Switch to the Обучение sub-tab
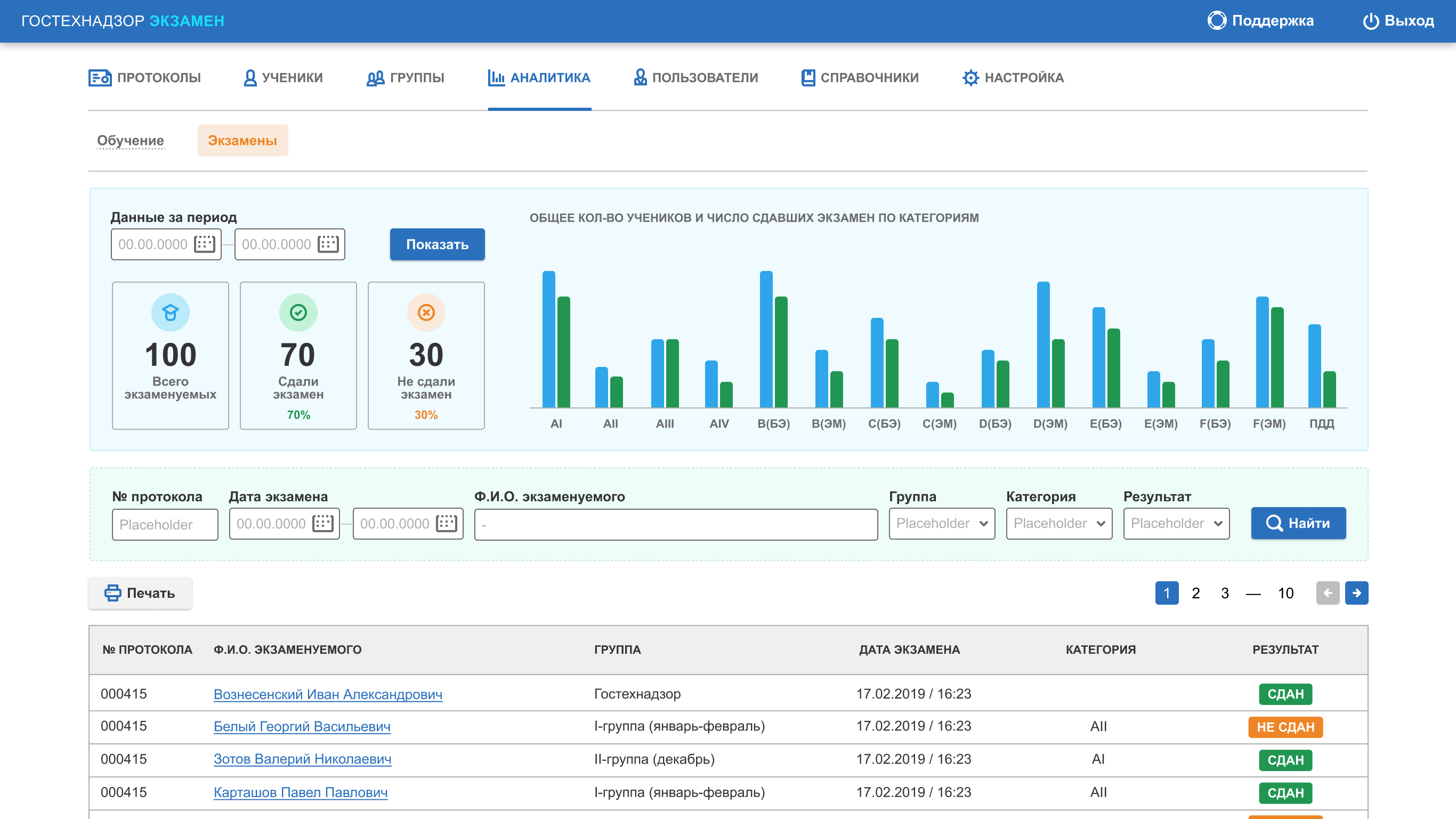The width and height of the screenshot is (1456, 819). click(x=131, y=140)
